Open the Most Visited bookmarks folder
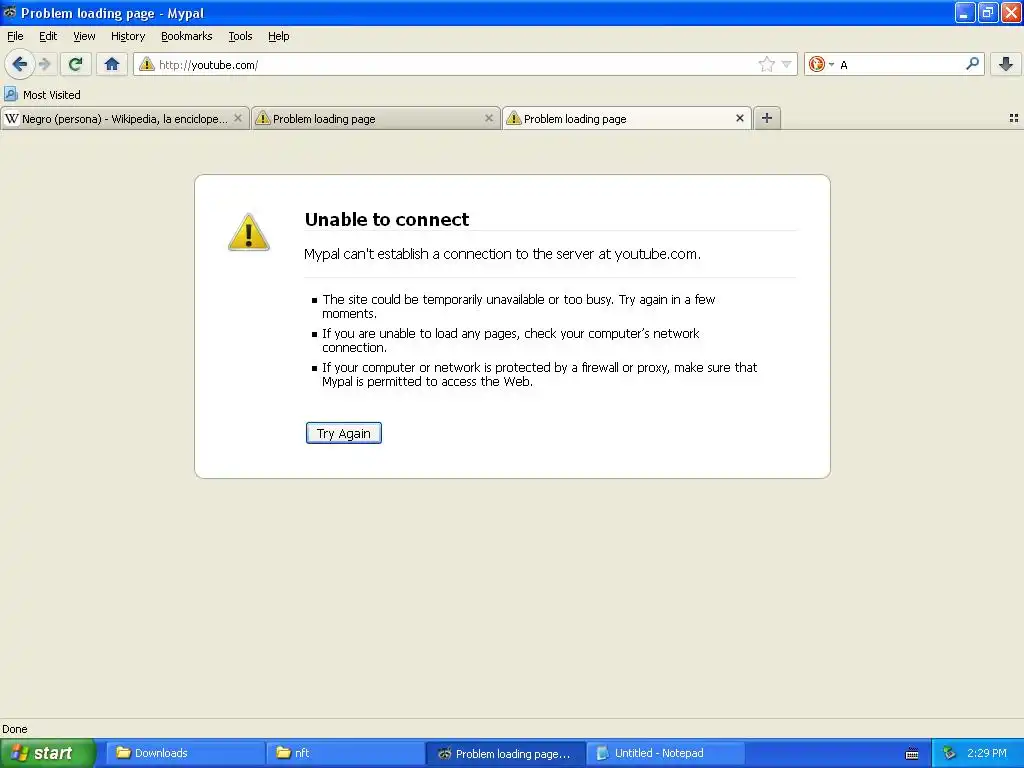Image resolution: width=1024 pixels, height=768 pixels. 42,95
